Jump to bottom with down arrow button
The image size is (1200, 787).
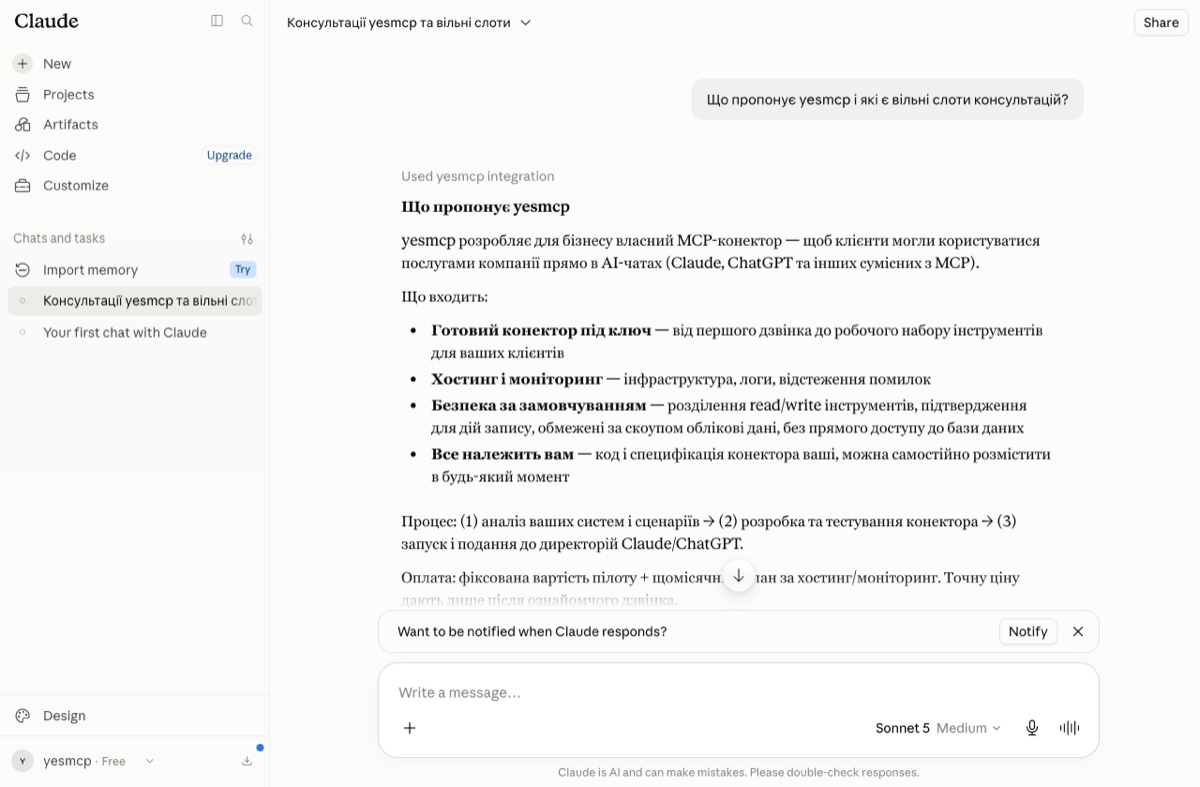click(x=738, y=576)
